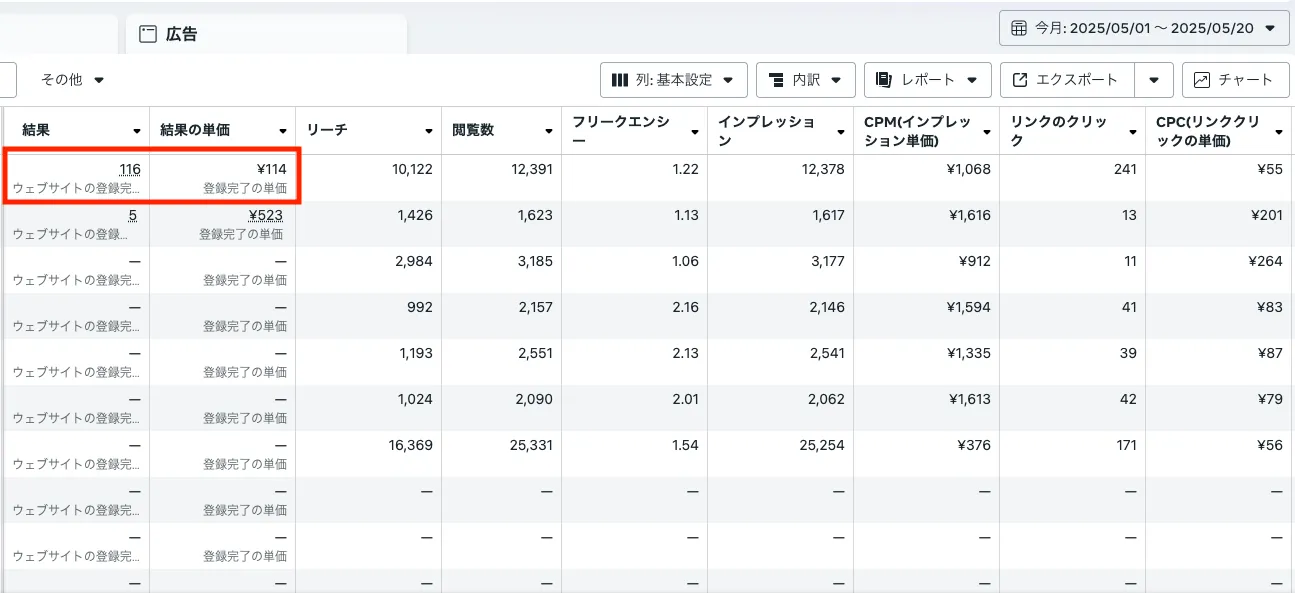Screen dimensions: 1295x593
Task: Expand the その他 dropdown
Action: [x=72, y=79]
